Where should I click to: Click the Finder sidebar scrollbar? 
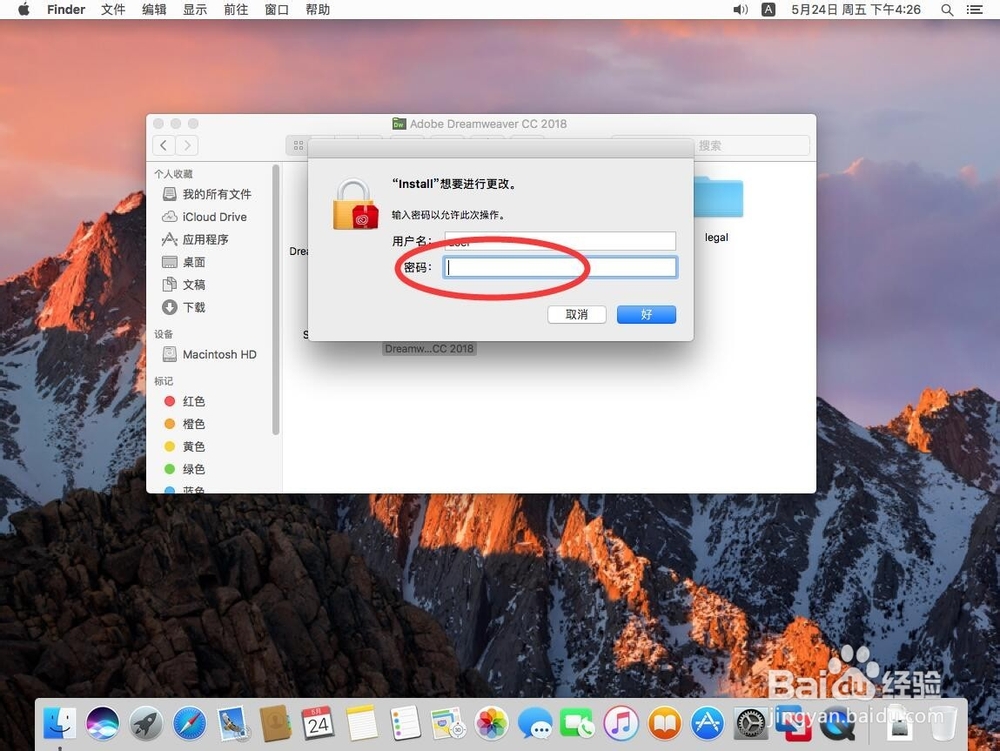(x=276, y=300)
